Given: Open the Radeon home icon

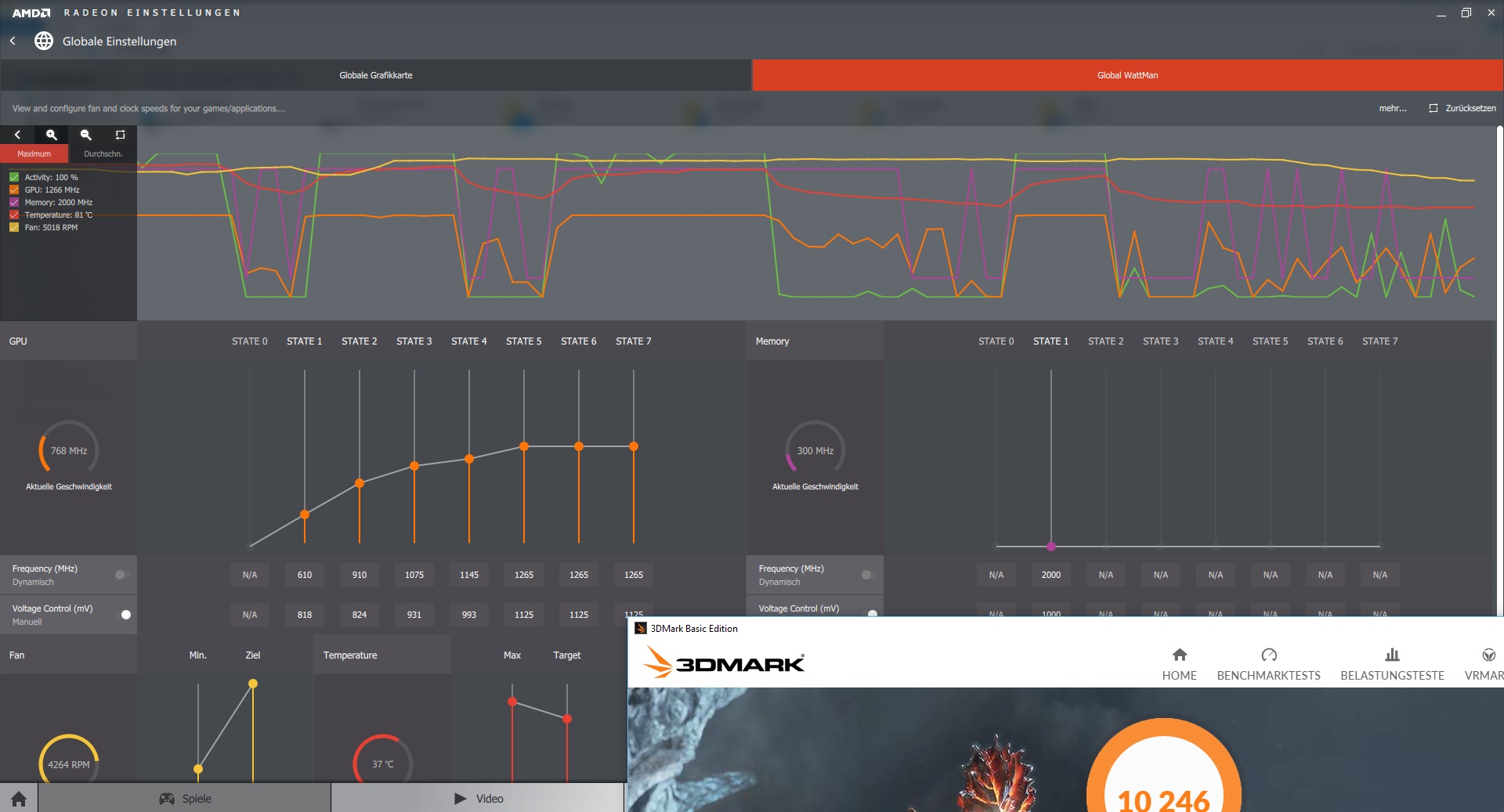Looking at the screenshot, I should click(19, 798).
